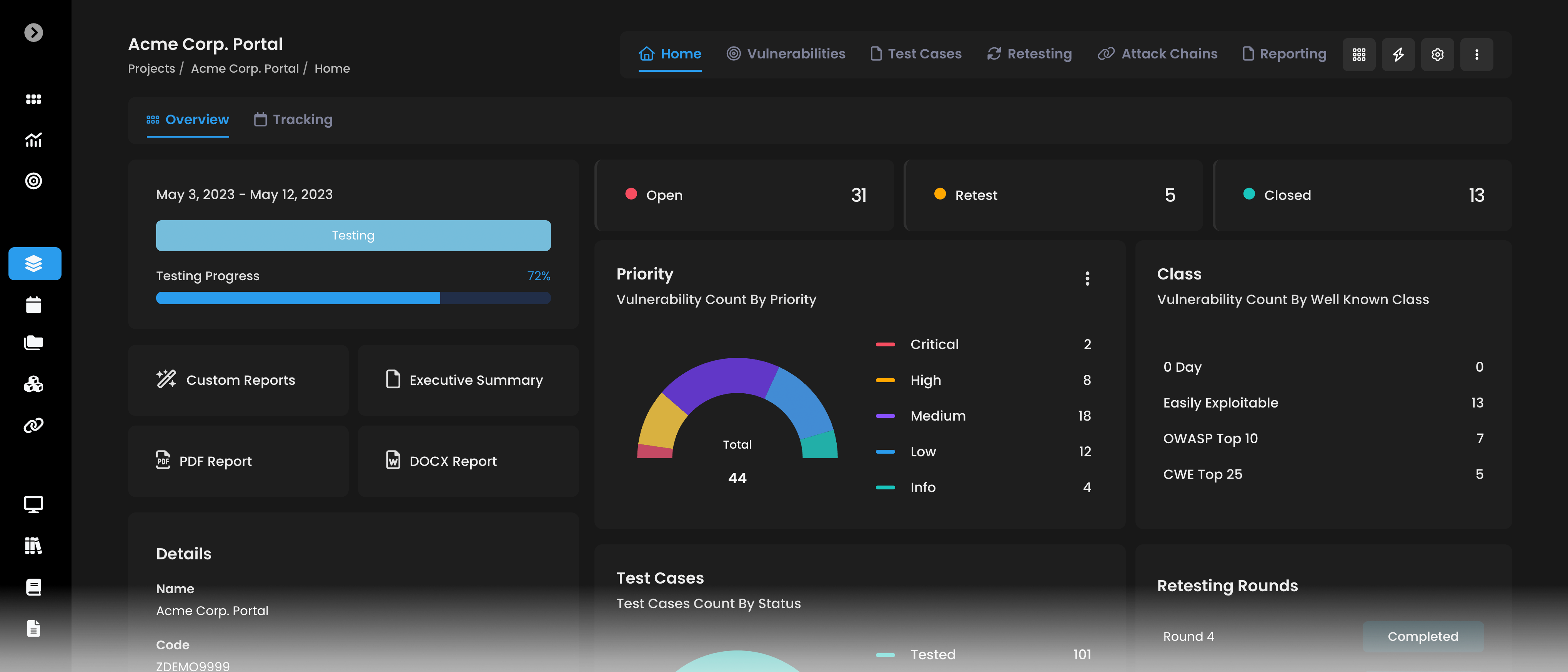Open the analytics chart icon in sidebar
1568x672 pixels.
tap(33, 140)
